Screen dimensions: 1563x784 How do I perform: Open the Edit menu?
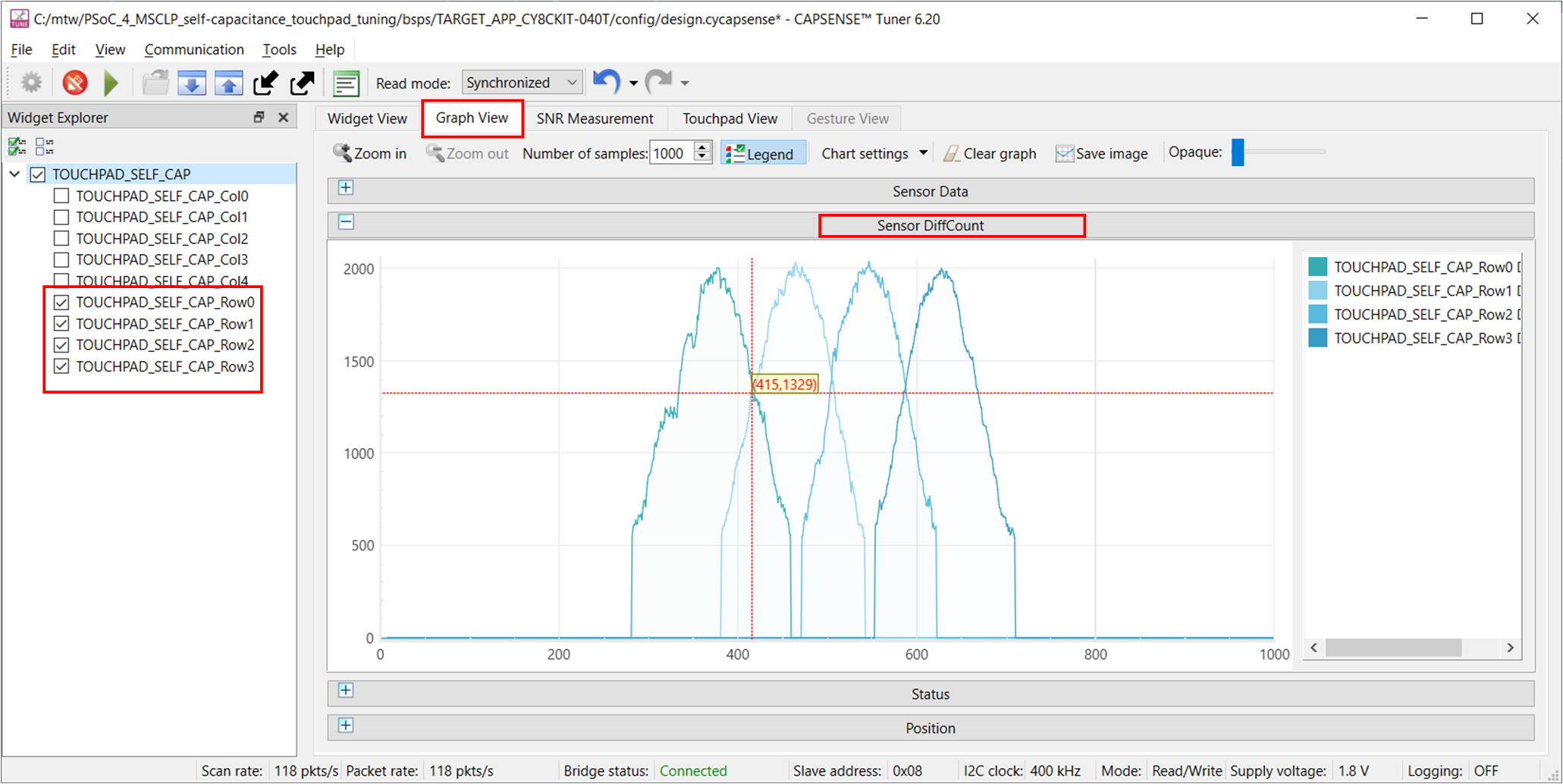(x=64, y=49)
